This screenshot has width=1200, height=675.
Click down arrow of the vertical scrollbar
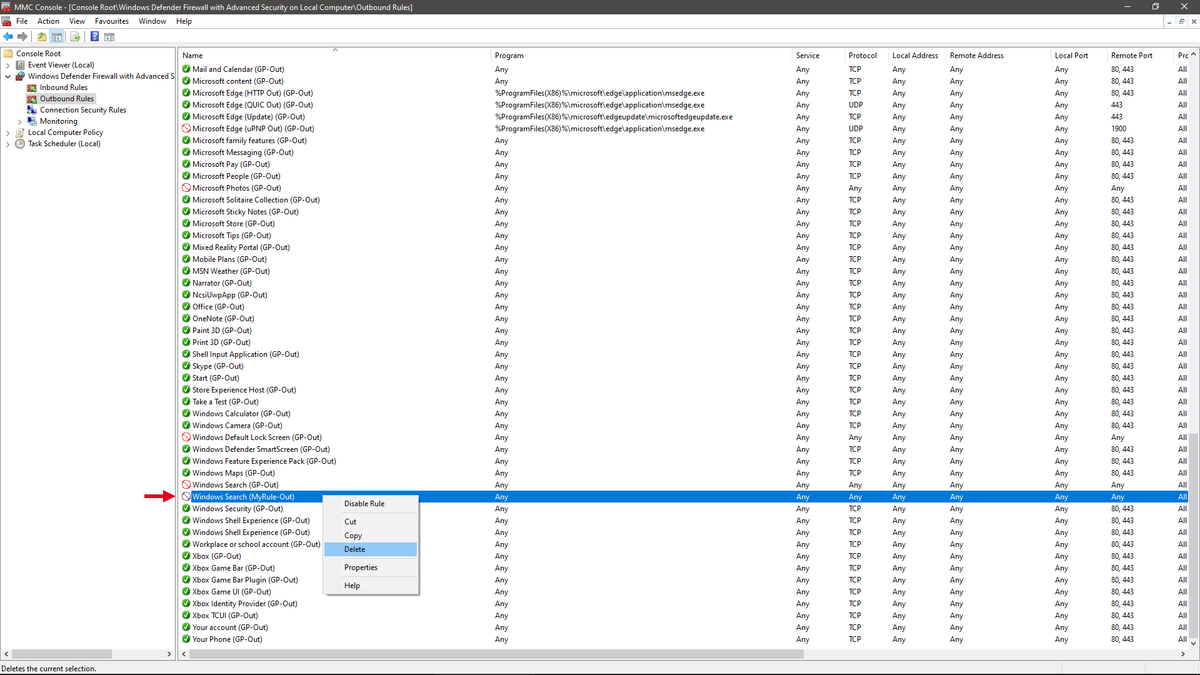click(1194, 643)
